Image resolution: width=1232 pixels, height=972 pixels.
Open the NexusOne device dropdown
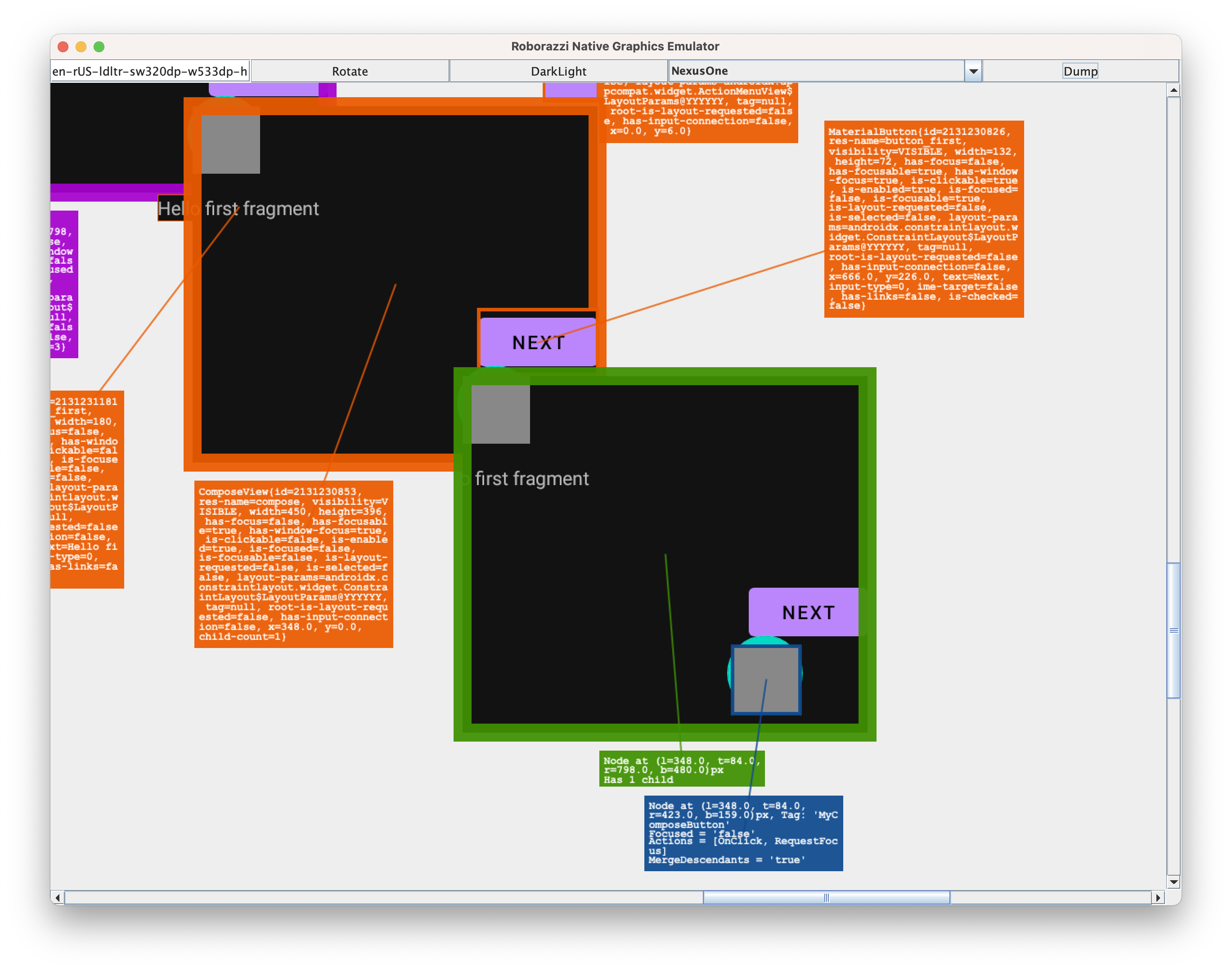coord(973,71)
